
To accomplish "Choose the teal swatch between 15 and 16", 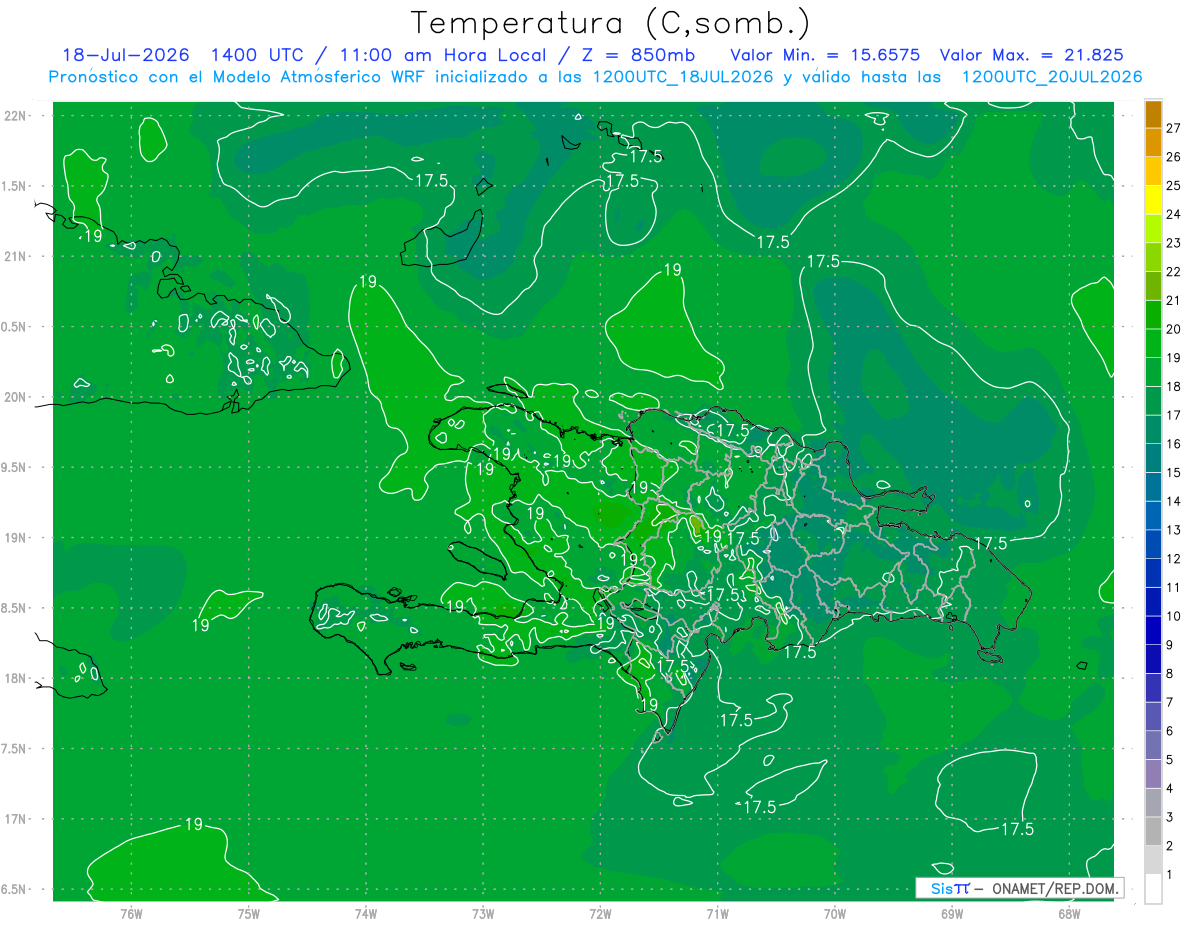I will coord(1153,458).
